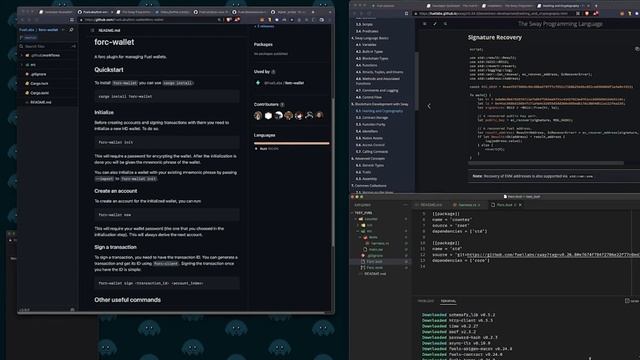The width and height of the screenshot is (640, 360).
Task: Open .gitignore in VS Code explorer
Action: click(x=372, y=256)
